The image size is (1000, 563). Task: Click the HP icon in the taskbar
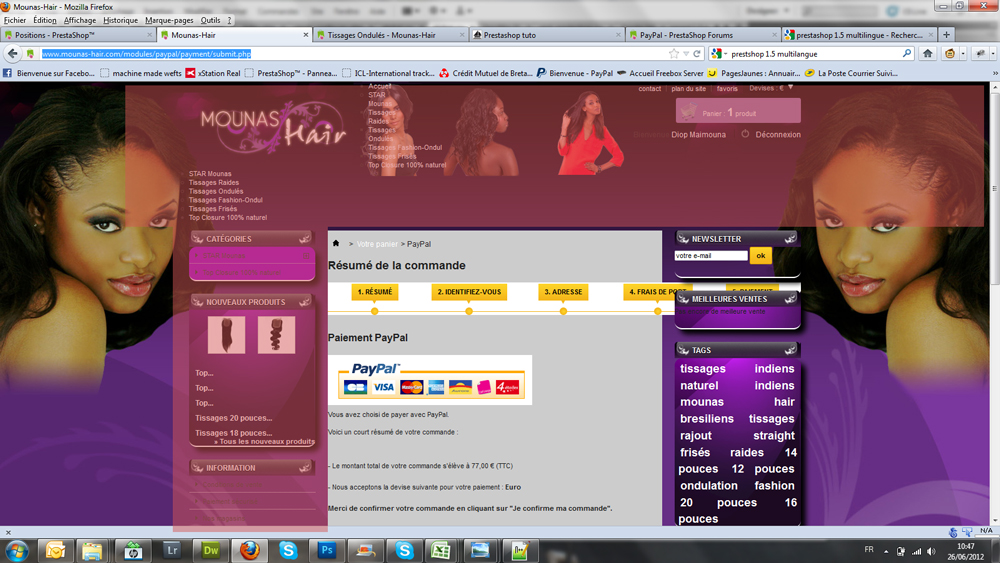(x=133, y=550)
